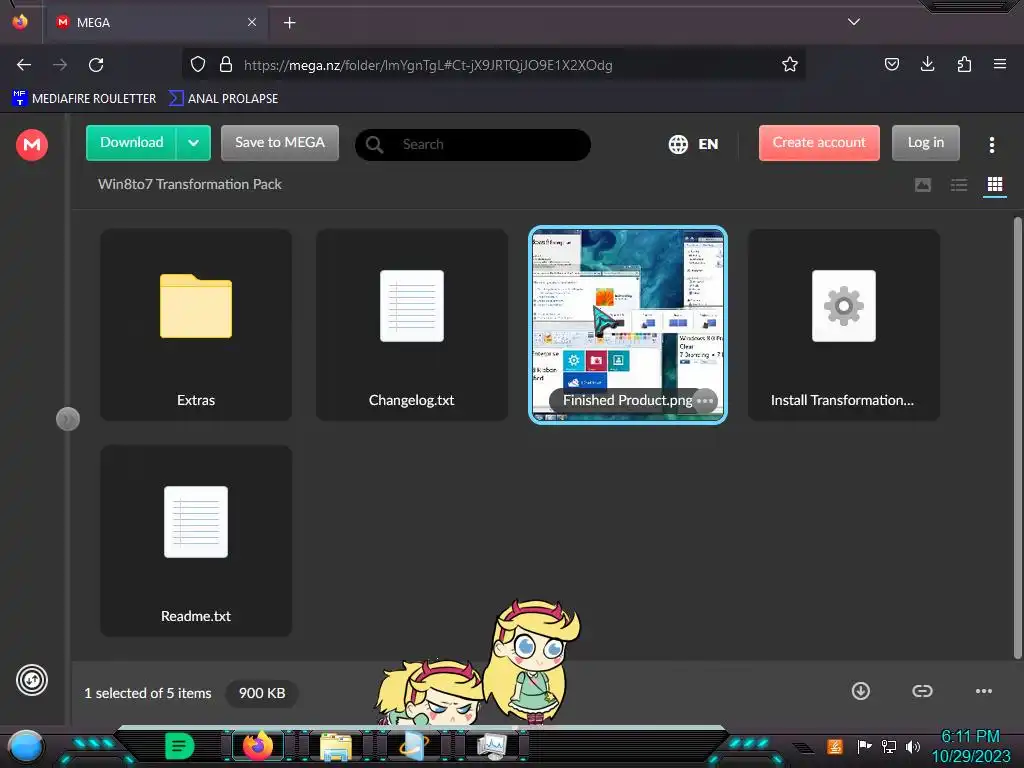Open the list all tabs chevron

[x=854, y=22]
